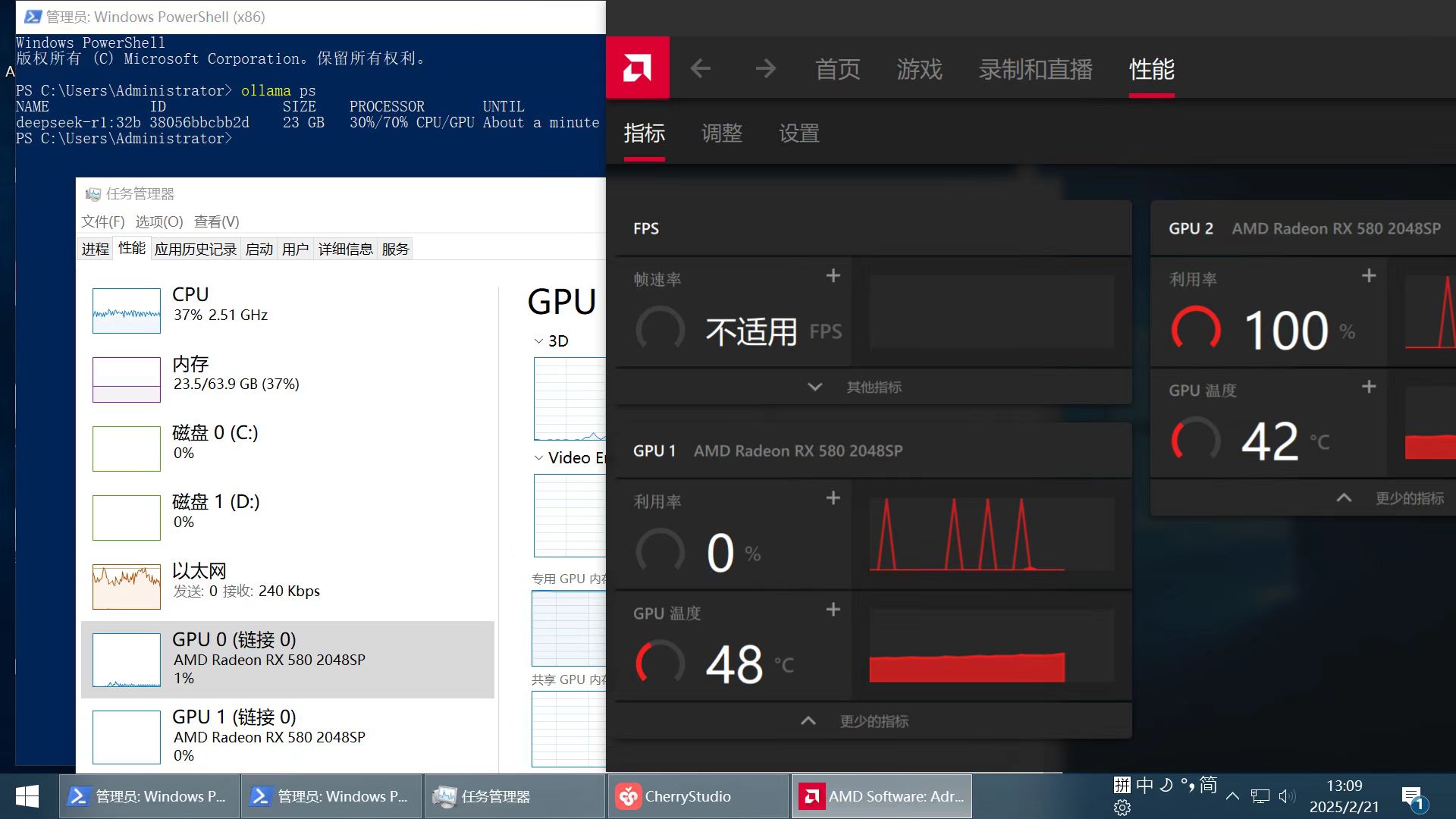The width and height of the screenshot is (1456, 819).
Task: Click the volume speaker tray icon
Action: 1287,796
